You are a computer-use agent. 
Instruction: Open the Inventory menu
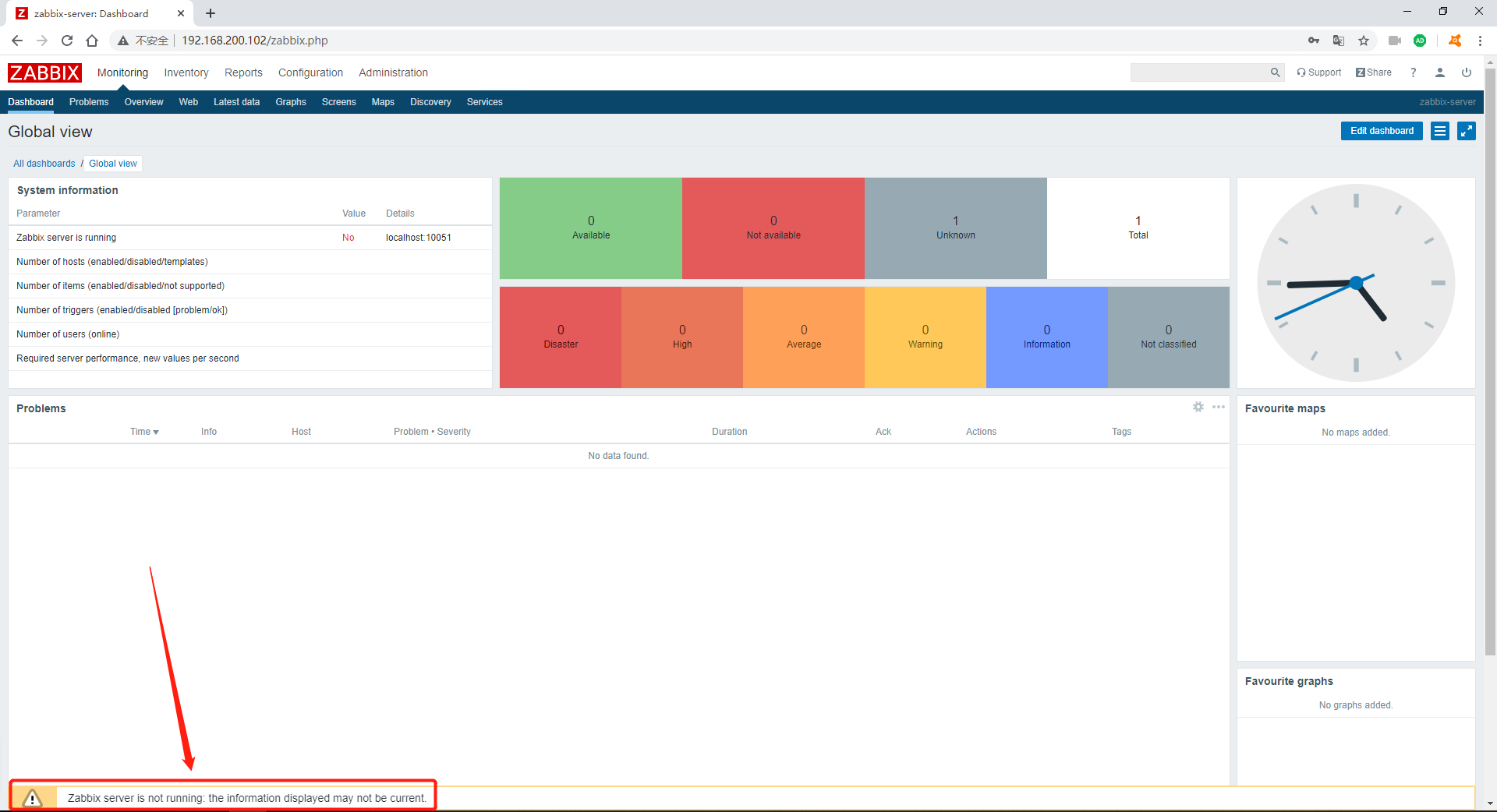[x=186, y=72]
